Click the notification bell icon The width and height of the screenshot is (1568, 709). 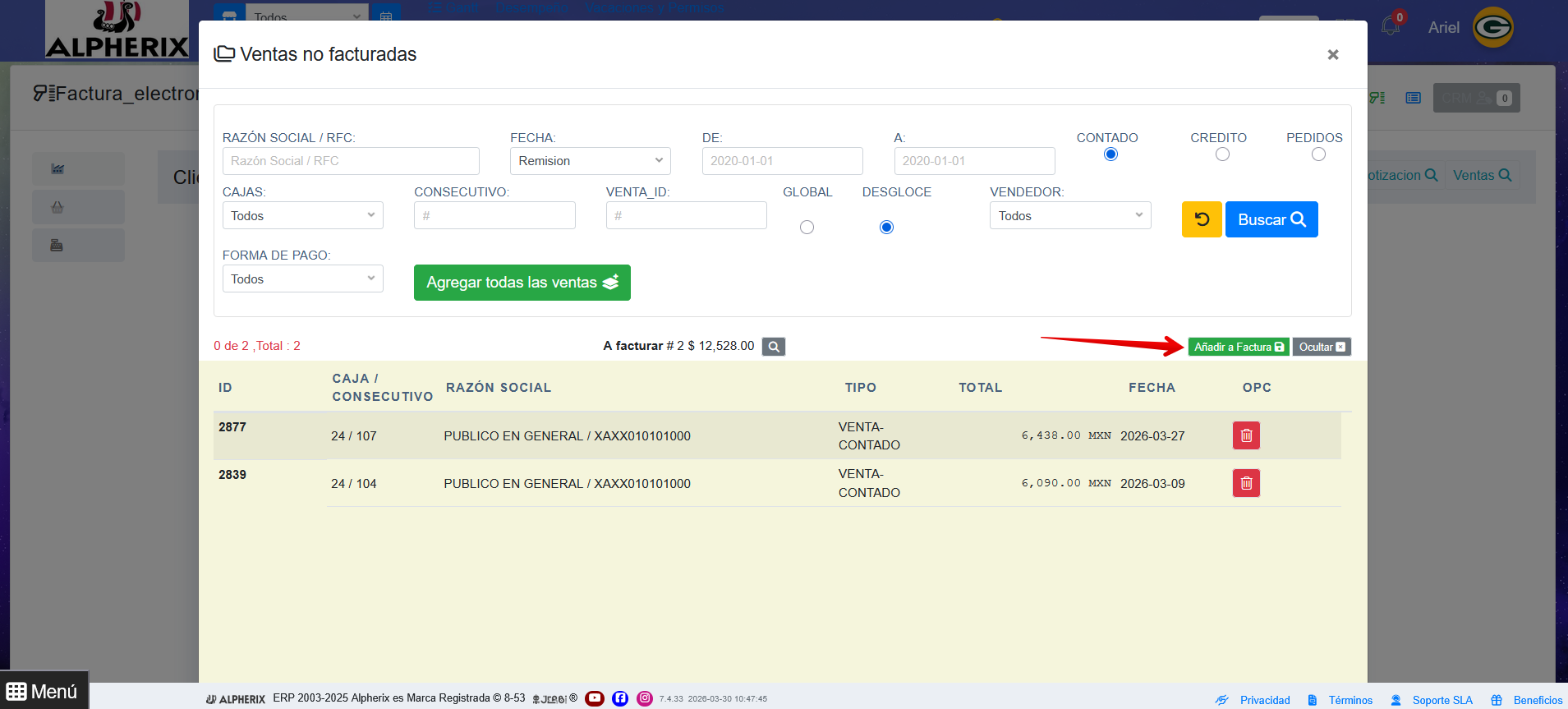click(1391, 26)
